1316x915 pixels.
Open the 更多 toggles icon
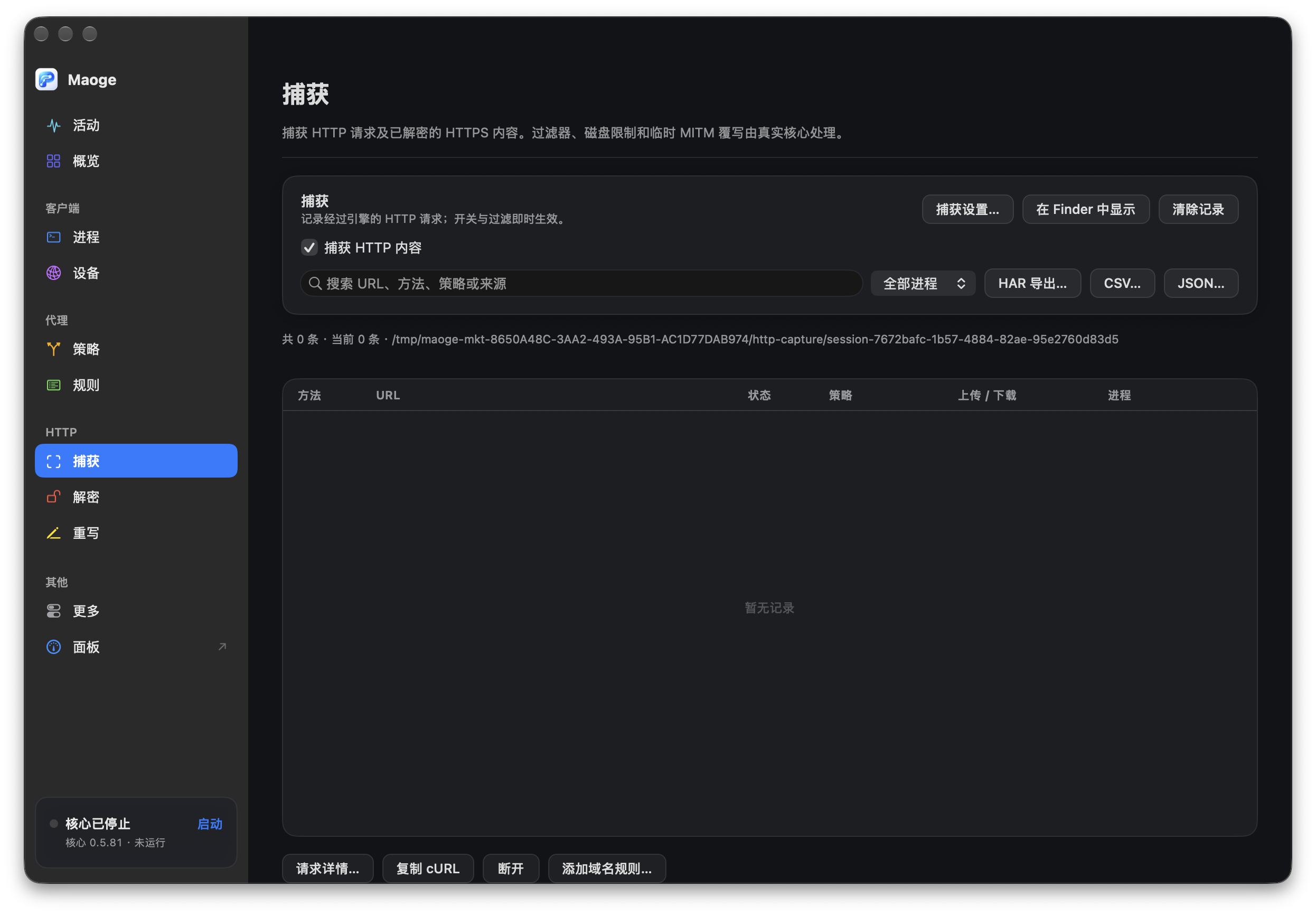[53, 611]
